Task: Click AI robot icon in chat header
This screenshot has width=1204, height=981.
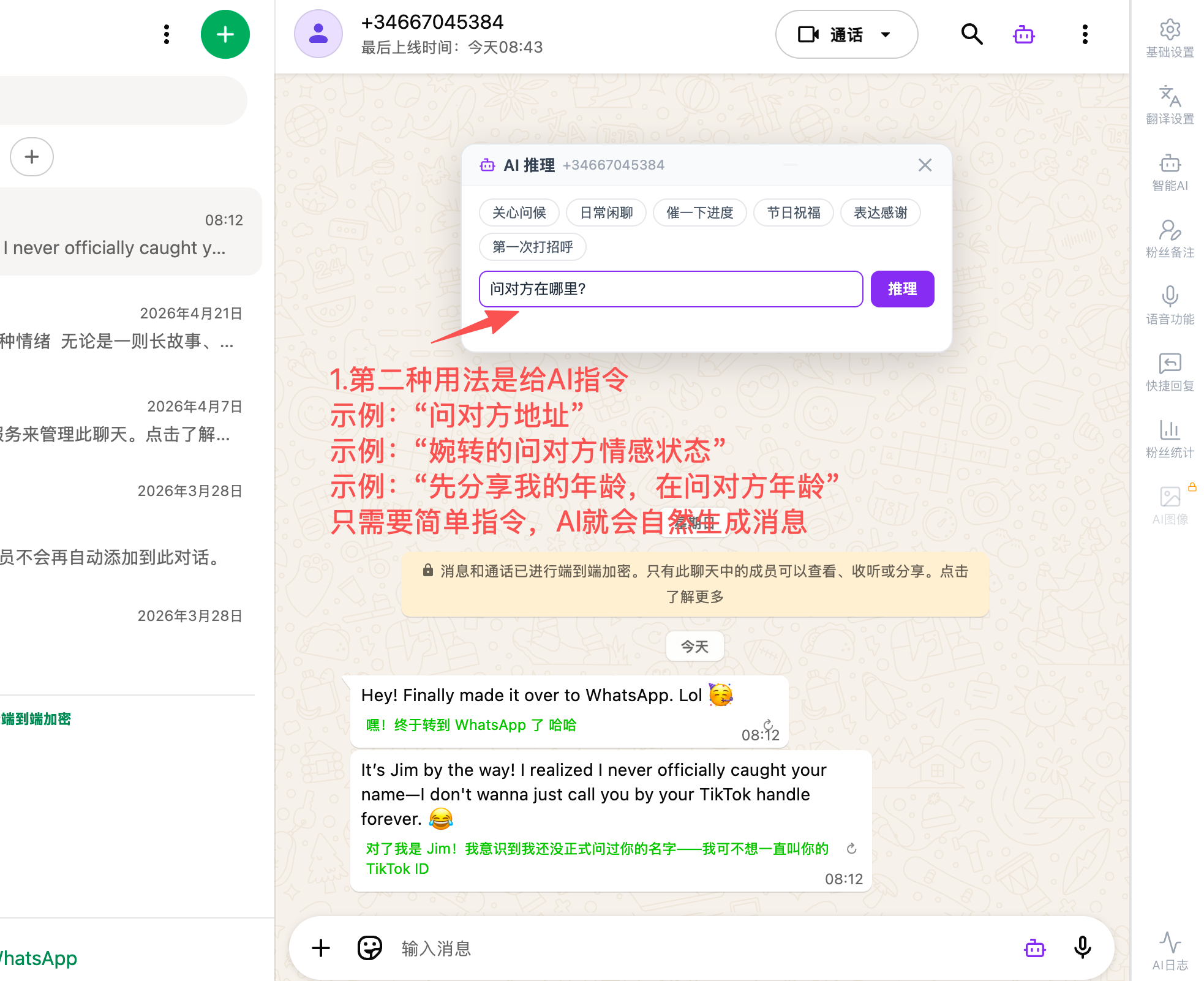Action: [1024, 34]
